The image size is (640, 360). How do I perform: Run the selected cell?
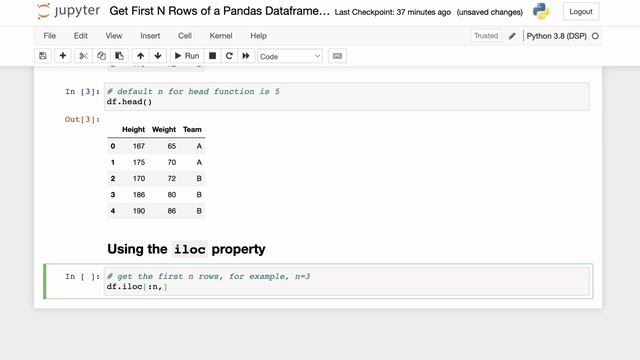[187, 56]
